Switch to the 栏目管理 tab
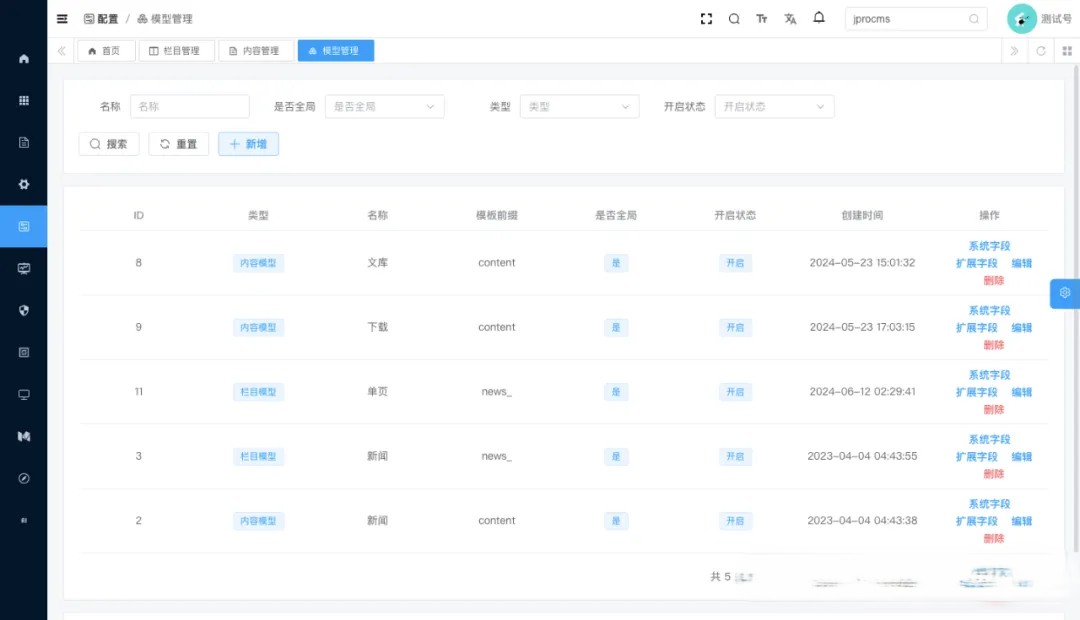The height and width of the screenshot is (620, 1080). coord(176,51)
